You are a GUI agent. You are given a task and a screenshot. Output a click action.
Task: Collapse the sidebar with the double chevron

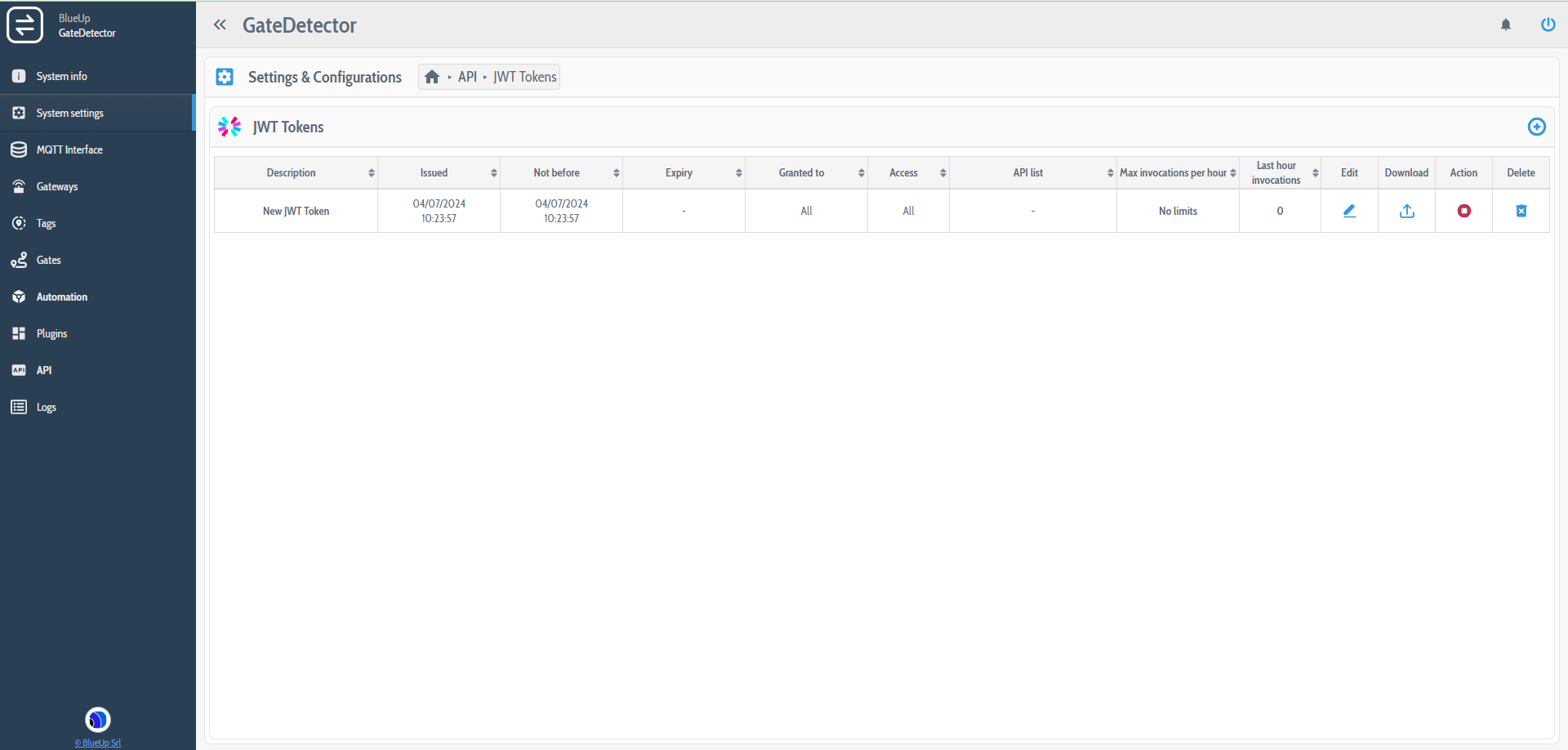click(220, 25)
